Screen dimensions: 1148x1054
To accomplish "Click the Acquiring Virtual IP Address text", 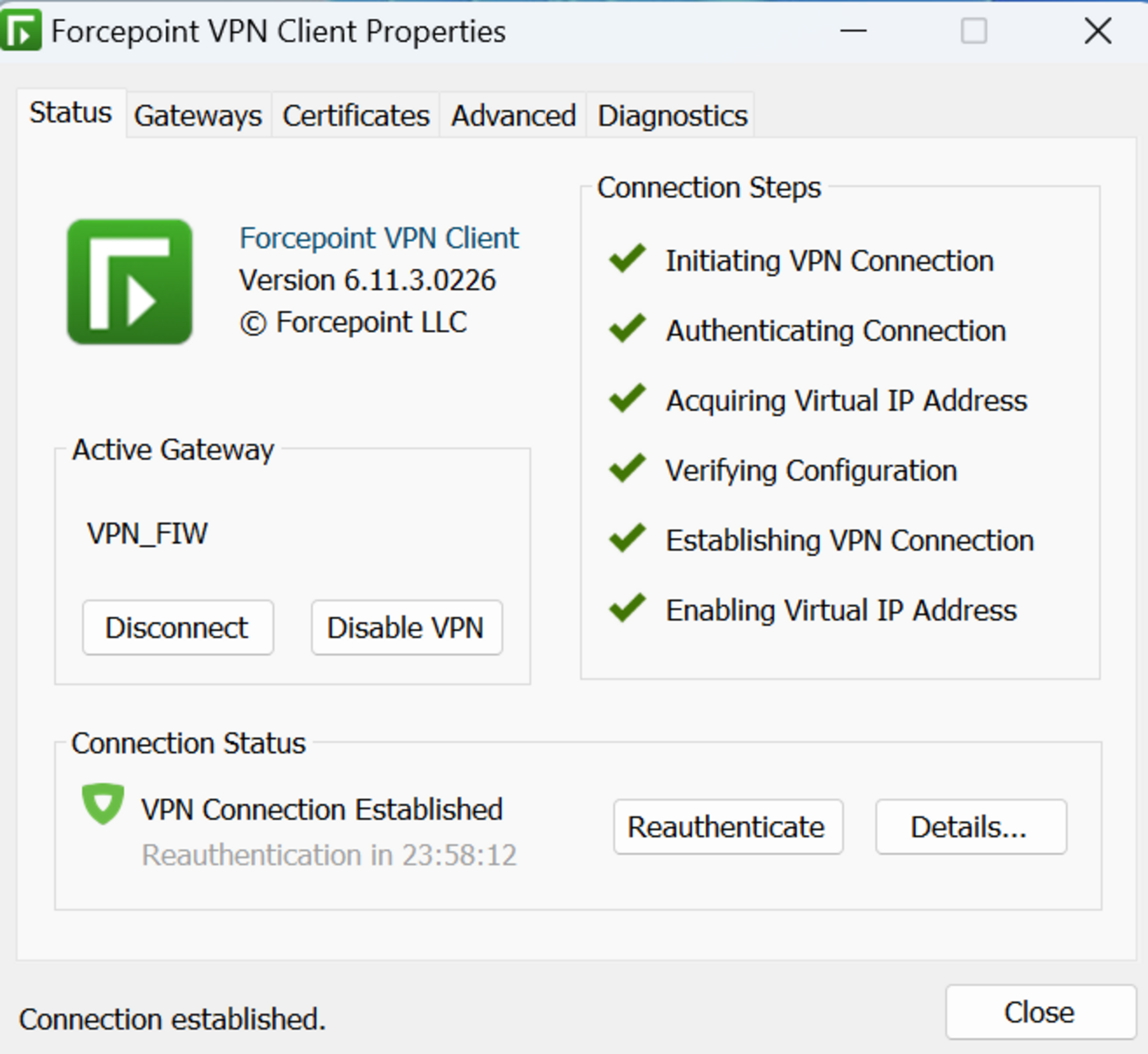I will coord(846,400).
